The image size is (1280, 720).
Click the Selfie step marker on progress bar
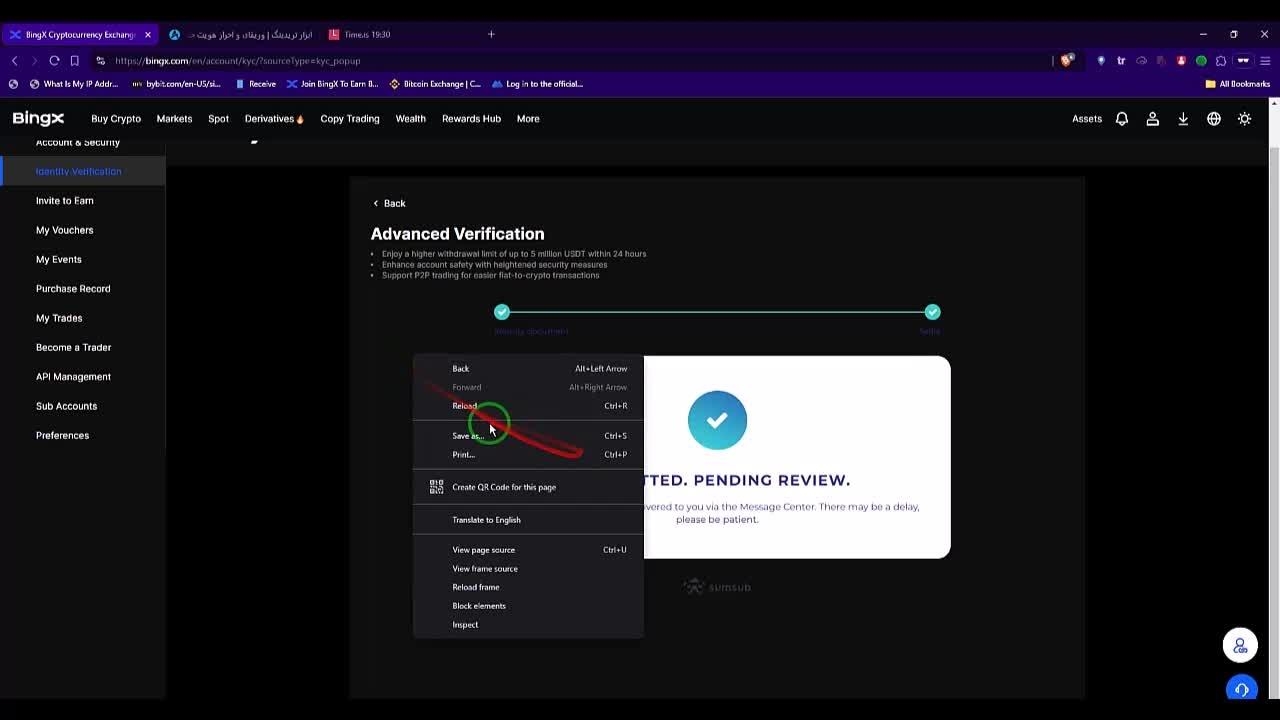[932, 312]
